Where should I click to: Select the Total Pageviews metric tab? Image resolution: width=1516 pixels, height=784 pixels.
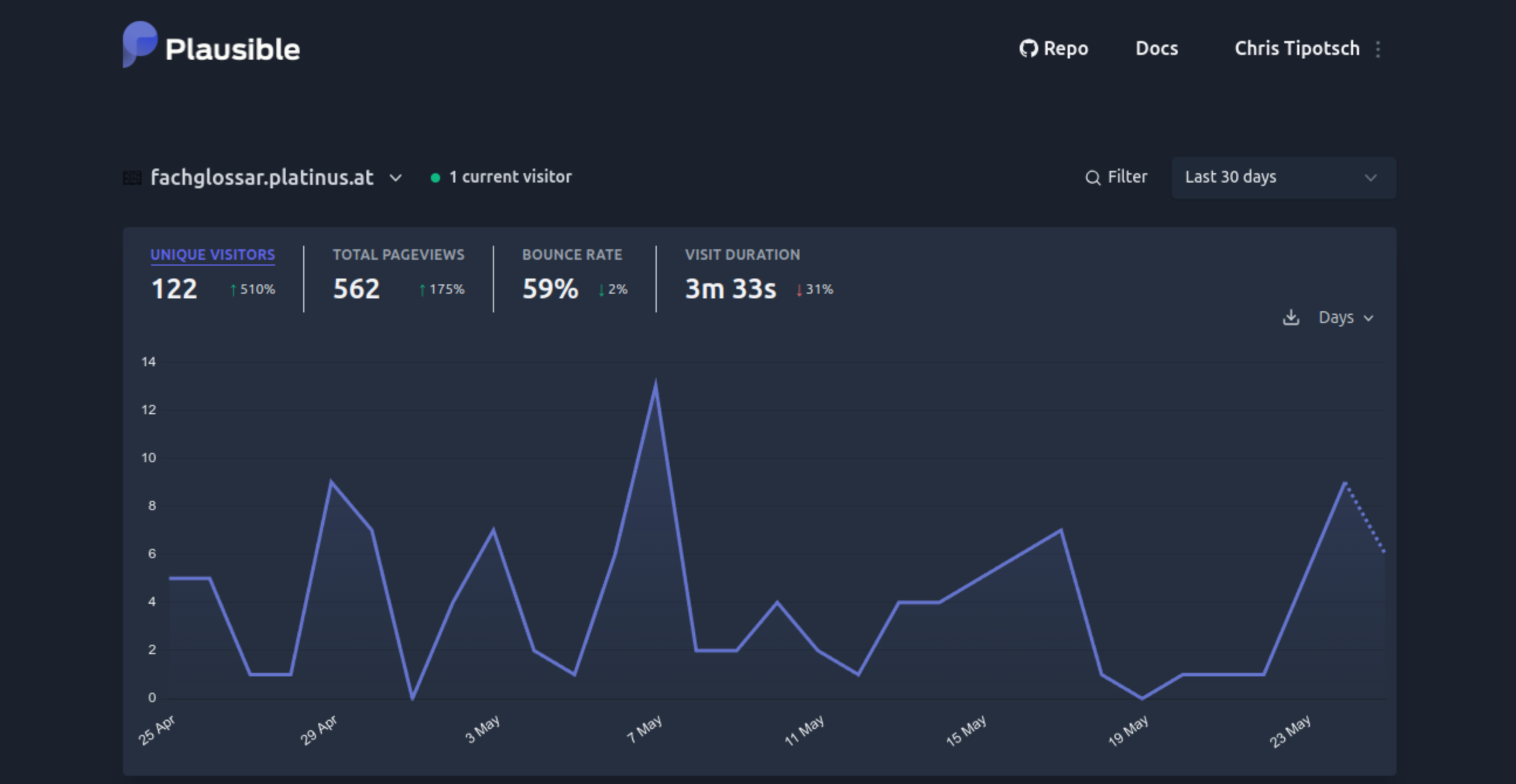tap(399, 255)
